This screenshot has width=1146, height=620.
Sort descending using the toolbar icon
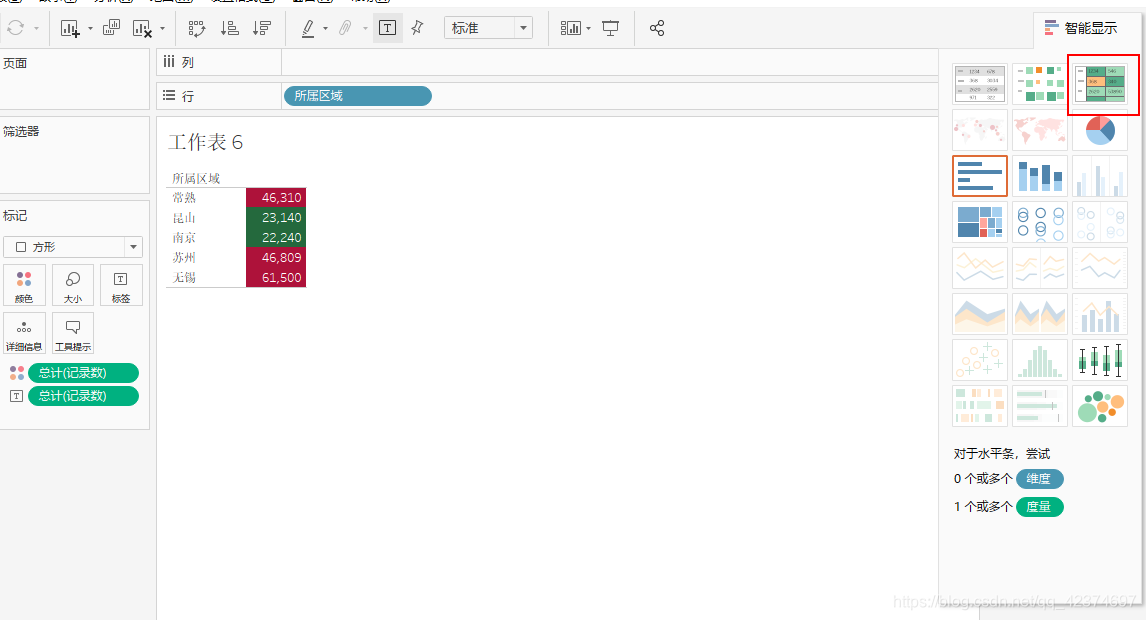[262, 29]
